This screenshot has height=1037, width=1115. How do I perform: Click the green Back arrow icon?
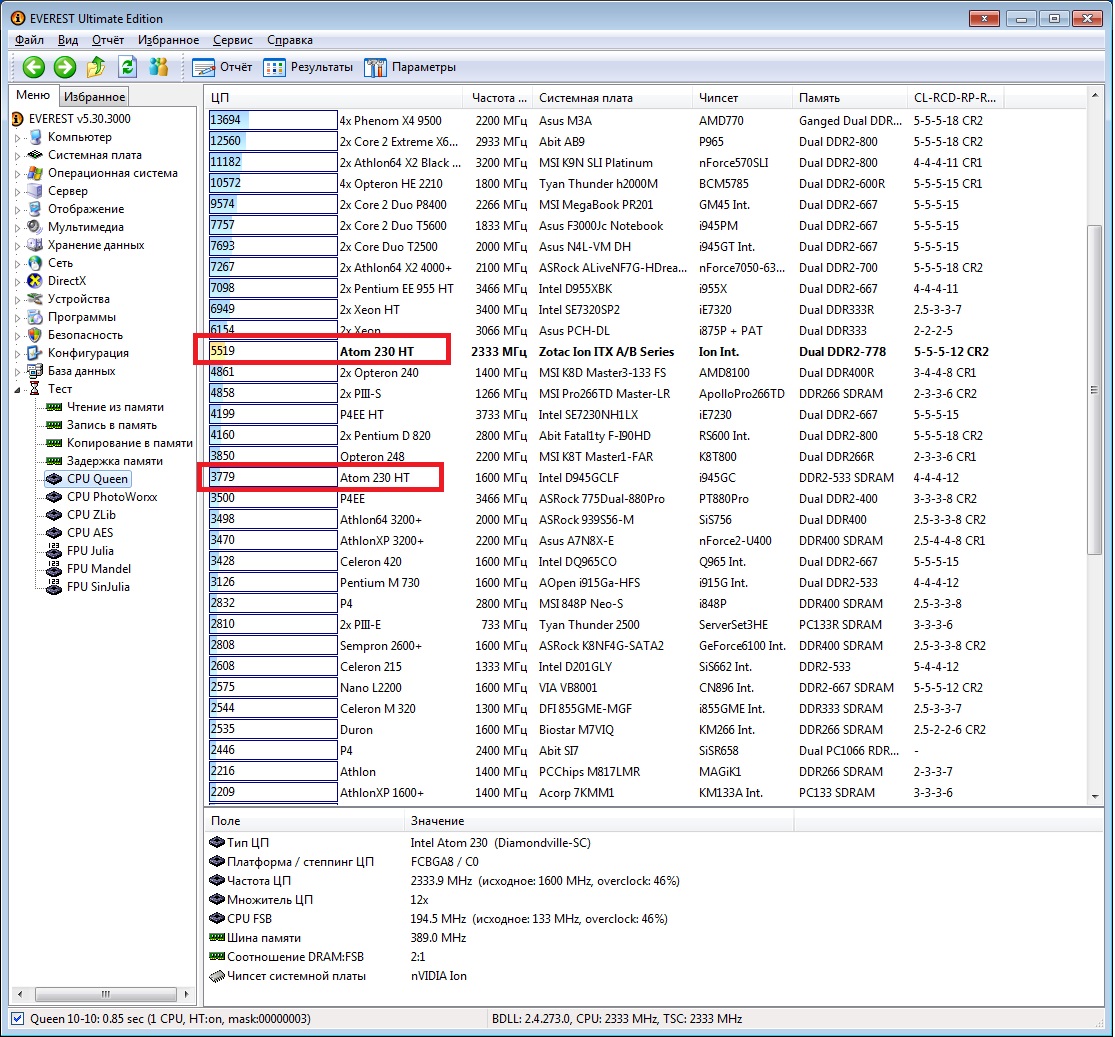33,67
